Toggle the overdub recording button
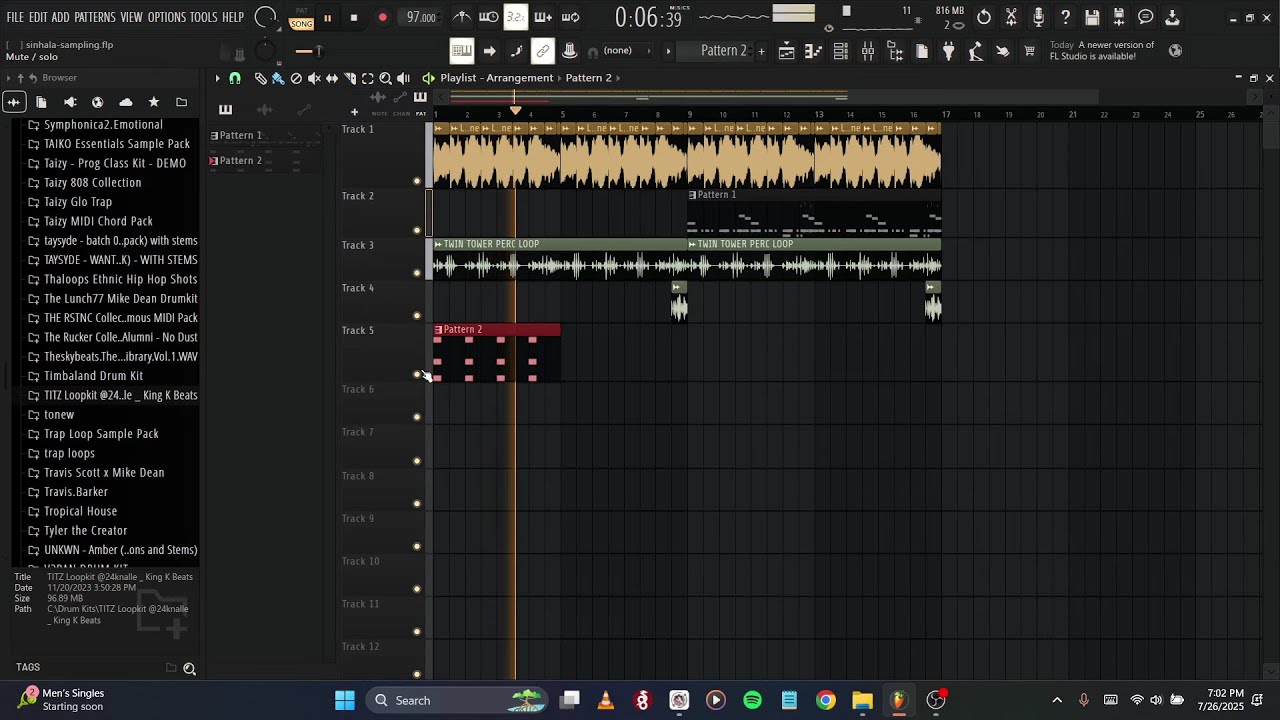The width and height of the screenshot is (1280, 720). tap(543, 17)
